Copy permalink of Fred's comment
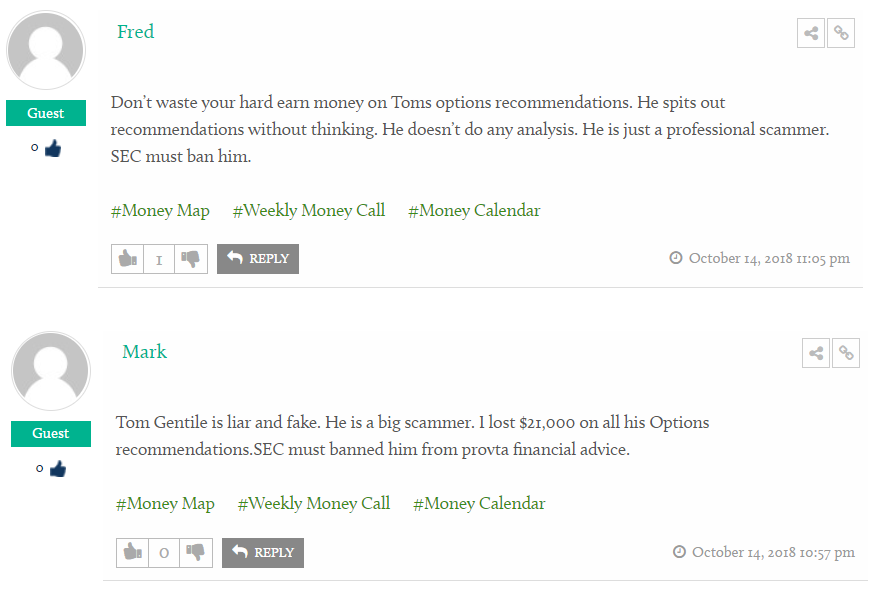Viewport: 896px width, 597px height. pyautogui.click(x=841, y=33)
